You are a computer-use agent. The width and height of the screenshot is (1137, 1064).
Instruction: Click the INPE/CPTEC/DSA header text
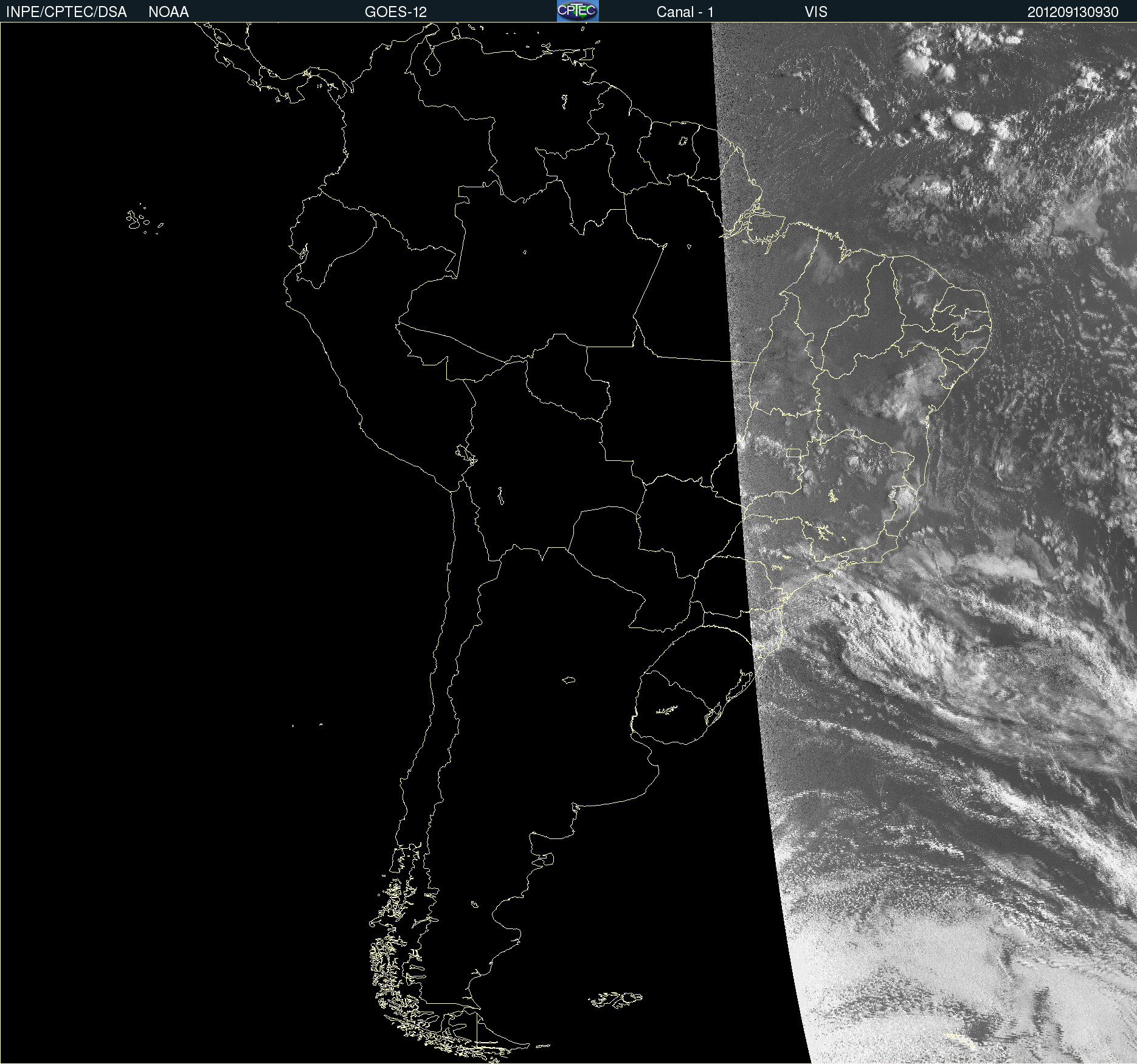click(66, 12)
